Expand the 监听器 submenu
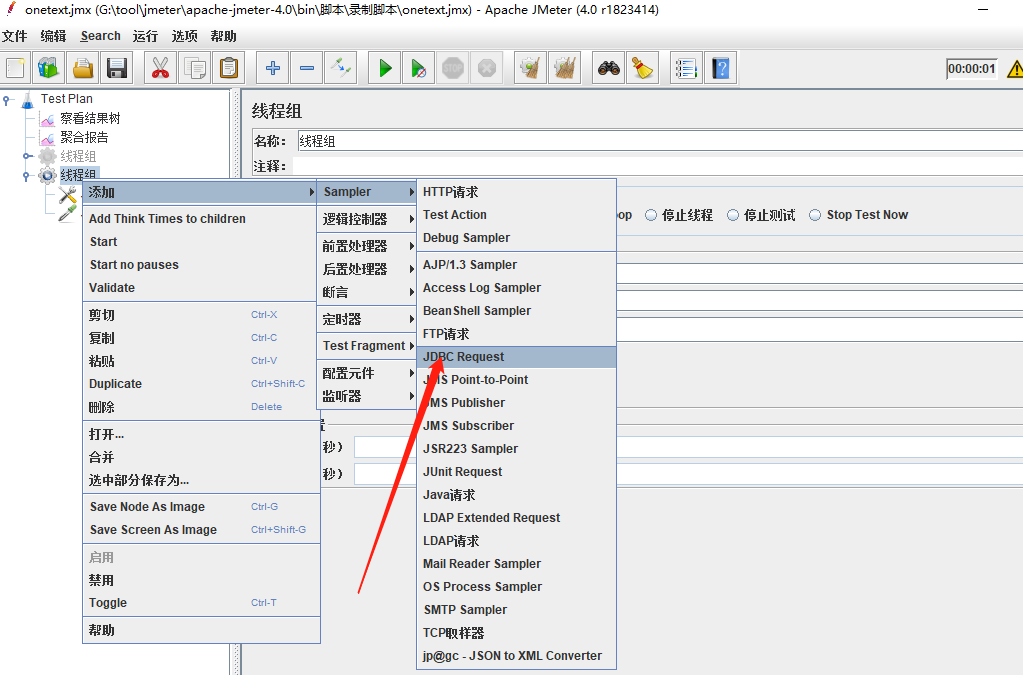Screen dimensions: 1023x675 pos(368,396)
